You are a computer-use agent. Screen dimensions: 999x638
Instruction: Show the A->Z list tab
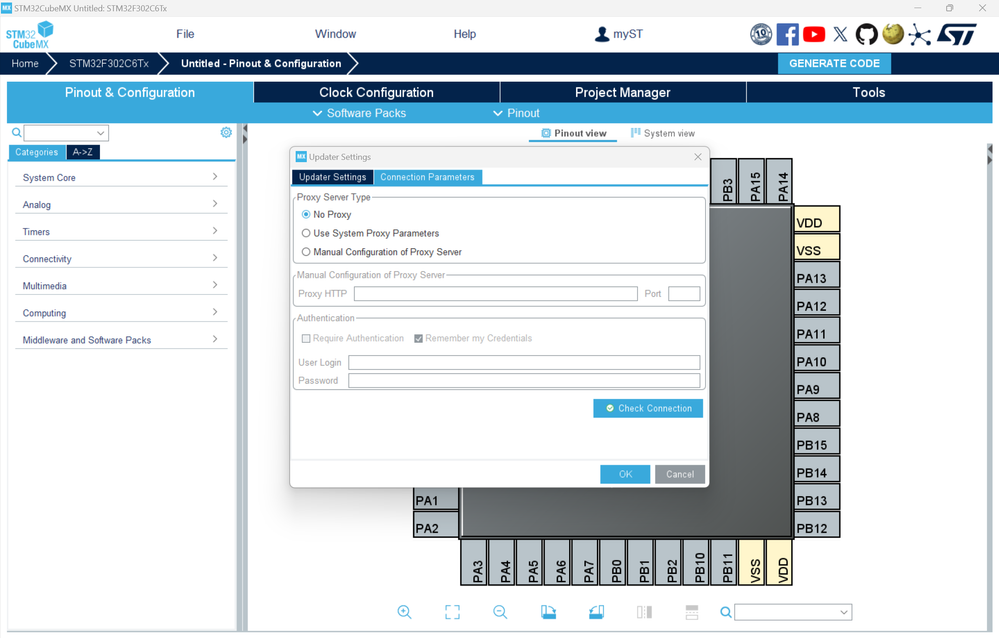click(x=83, y=152)
